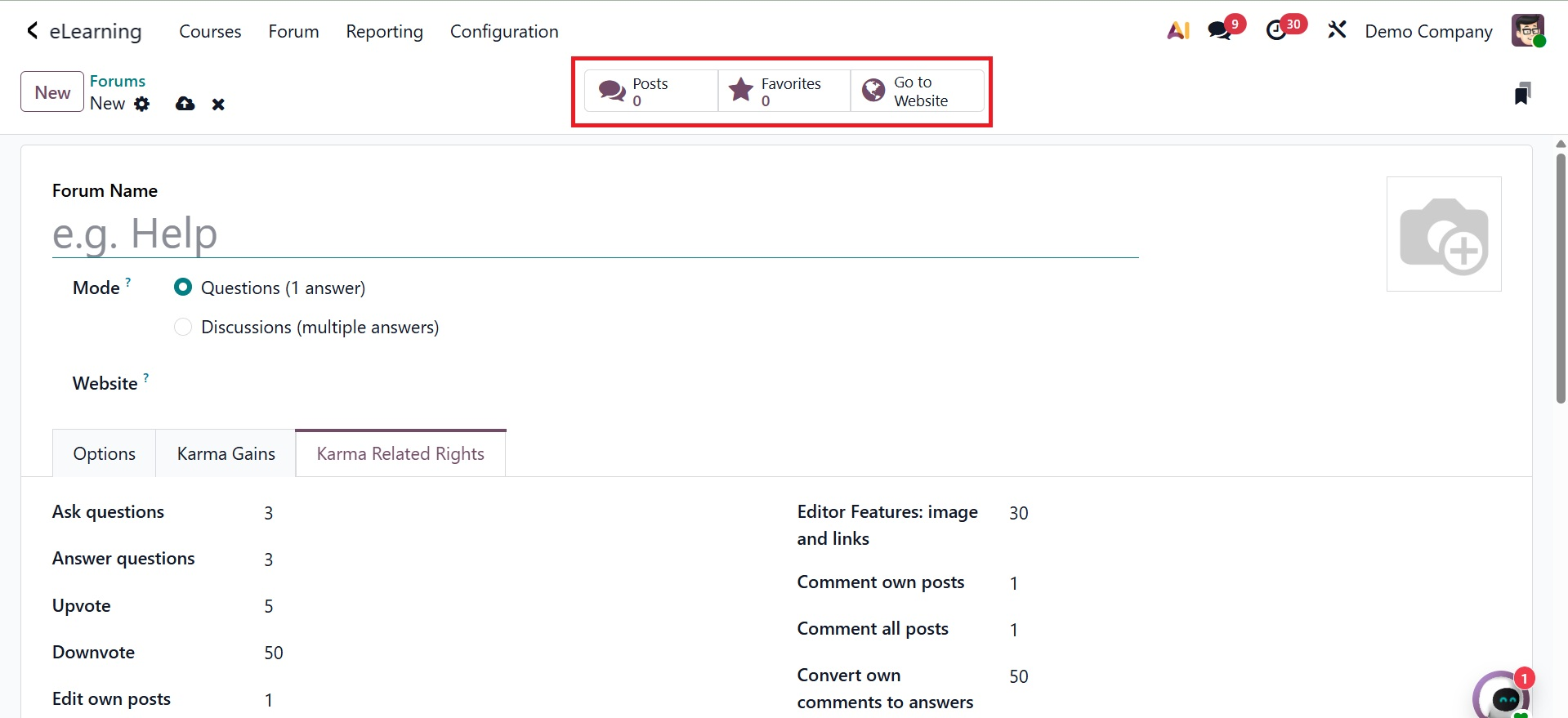The width and height of the screenshot is (1568, 718).
Task: Save the record with cloud upload icon
Action: click(x=185, y=104)
